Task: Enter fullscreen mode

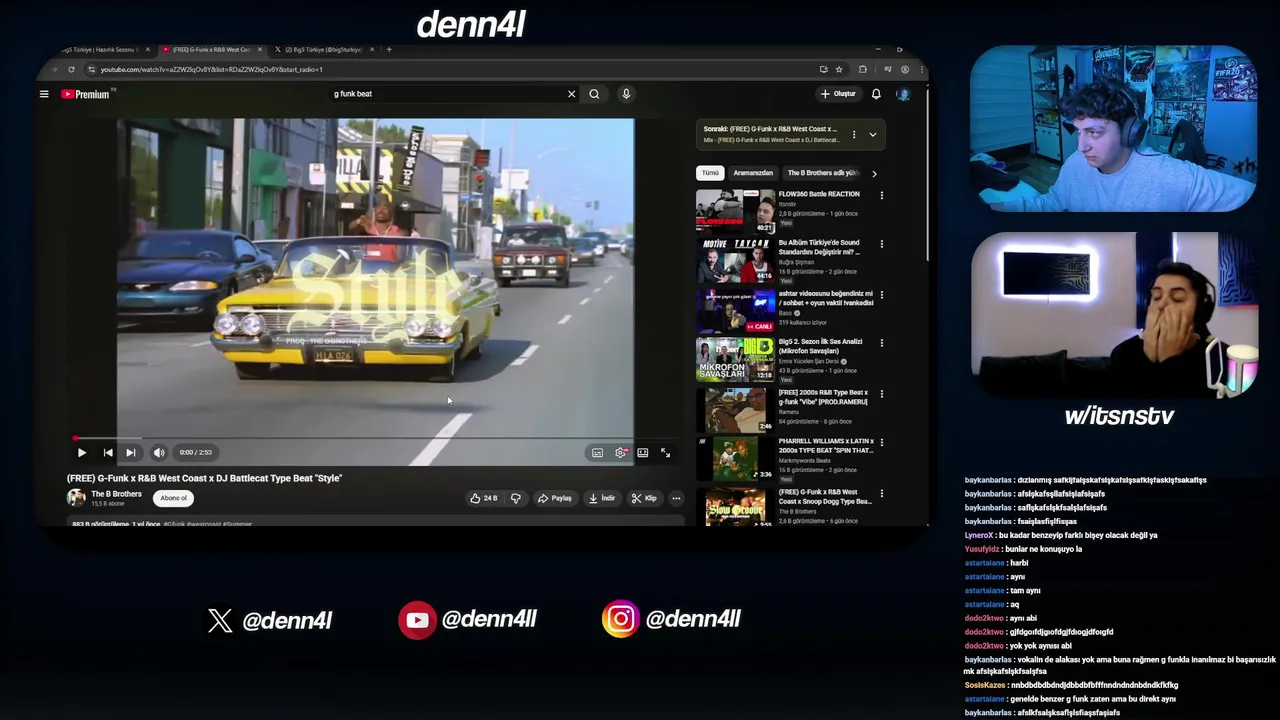Action: click(666, 453)
